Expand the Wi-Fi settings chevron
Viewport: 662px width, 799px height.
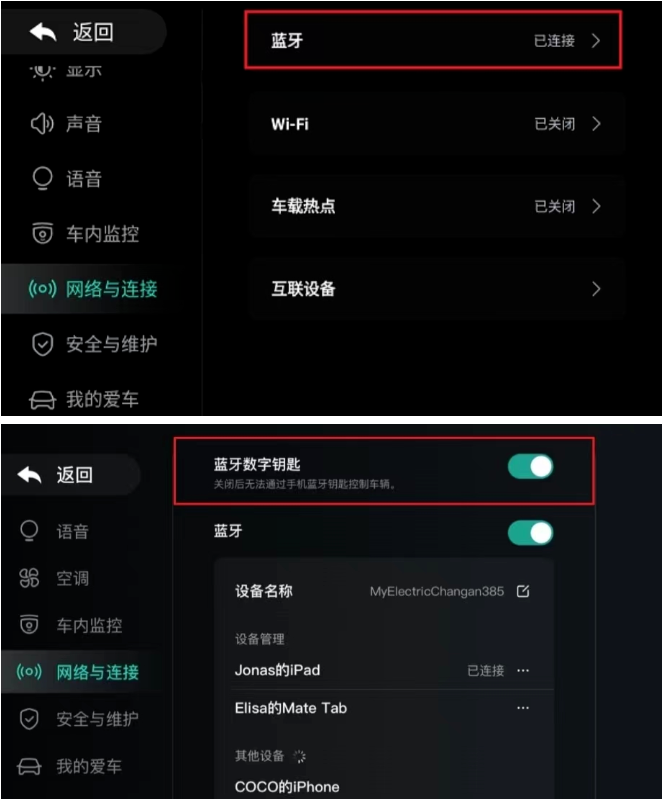click(x=596, y=124)
